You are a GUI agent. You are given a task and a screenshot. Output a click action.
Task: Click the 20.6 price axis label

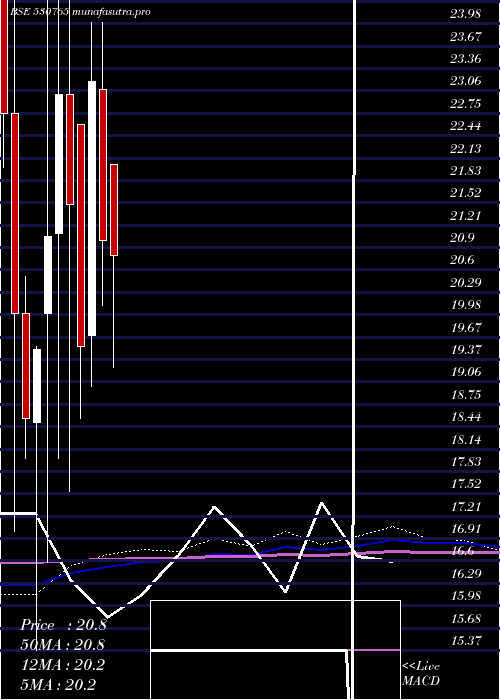(462, 260)
